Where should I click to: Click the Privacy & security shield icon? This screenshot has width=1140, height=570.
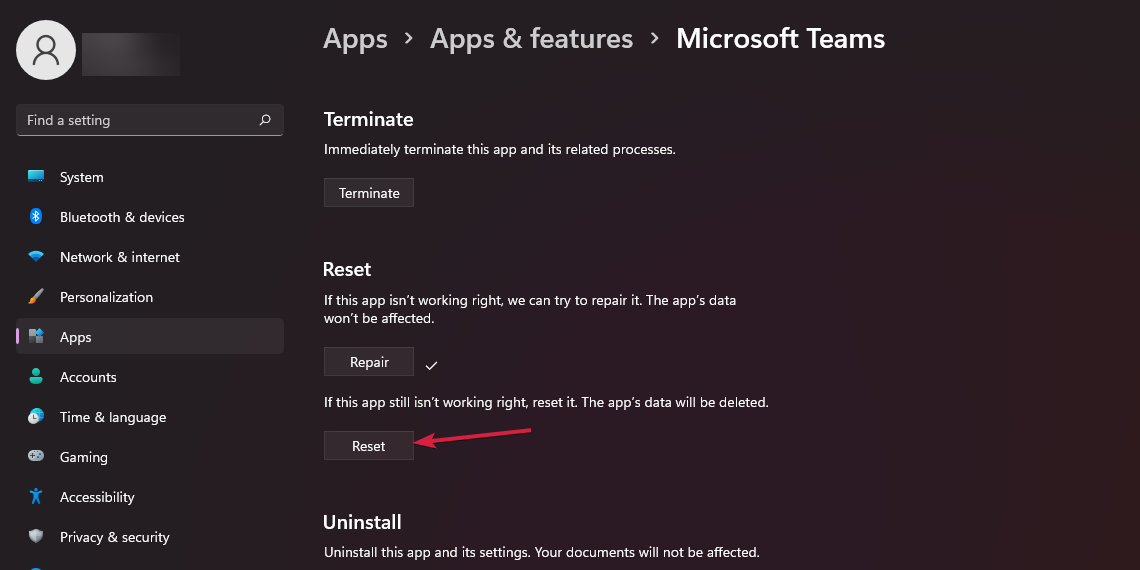tap(36, 537)
